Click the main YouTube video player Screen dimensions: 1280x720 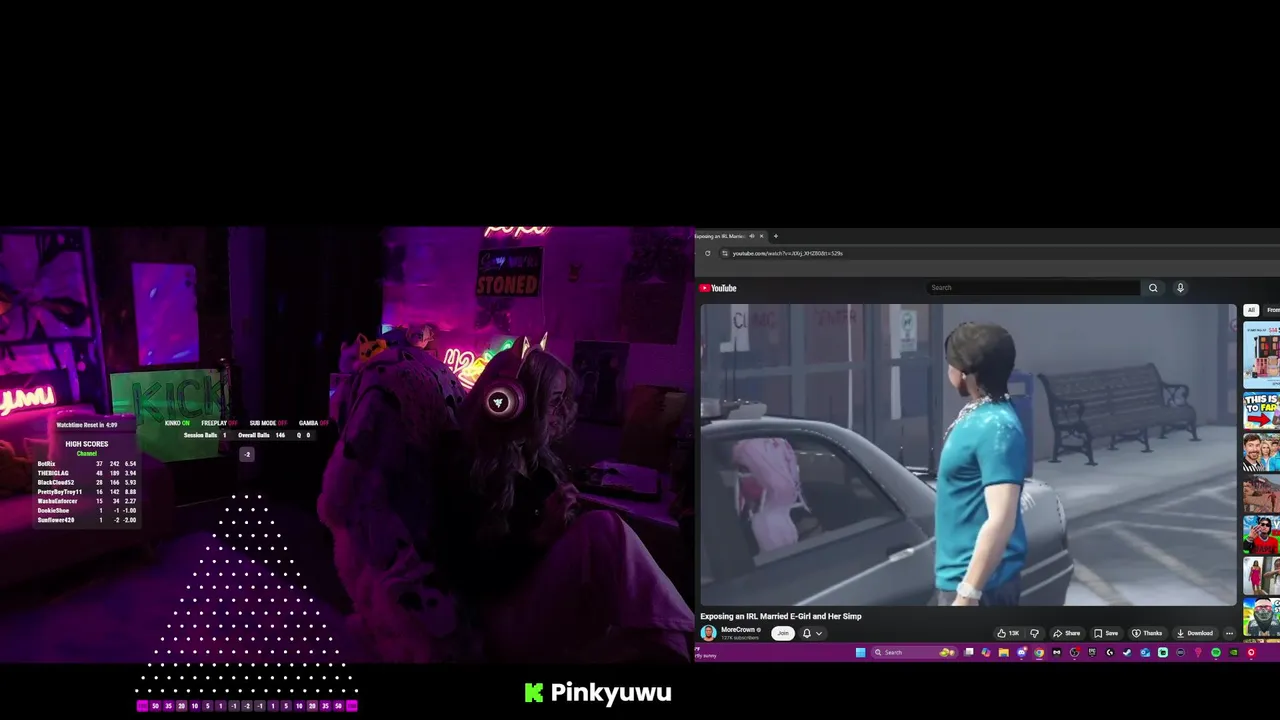click(x=968, y=455)
